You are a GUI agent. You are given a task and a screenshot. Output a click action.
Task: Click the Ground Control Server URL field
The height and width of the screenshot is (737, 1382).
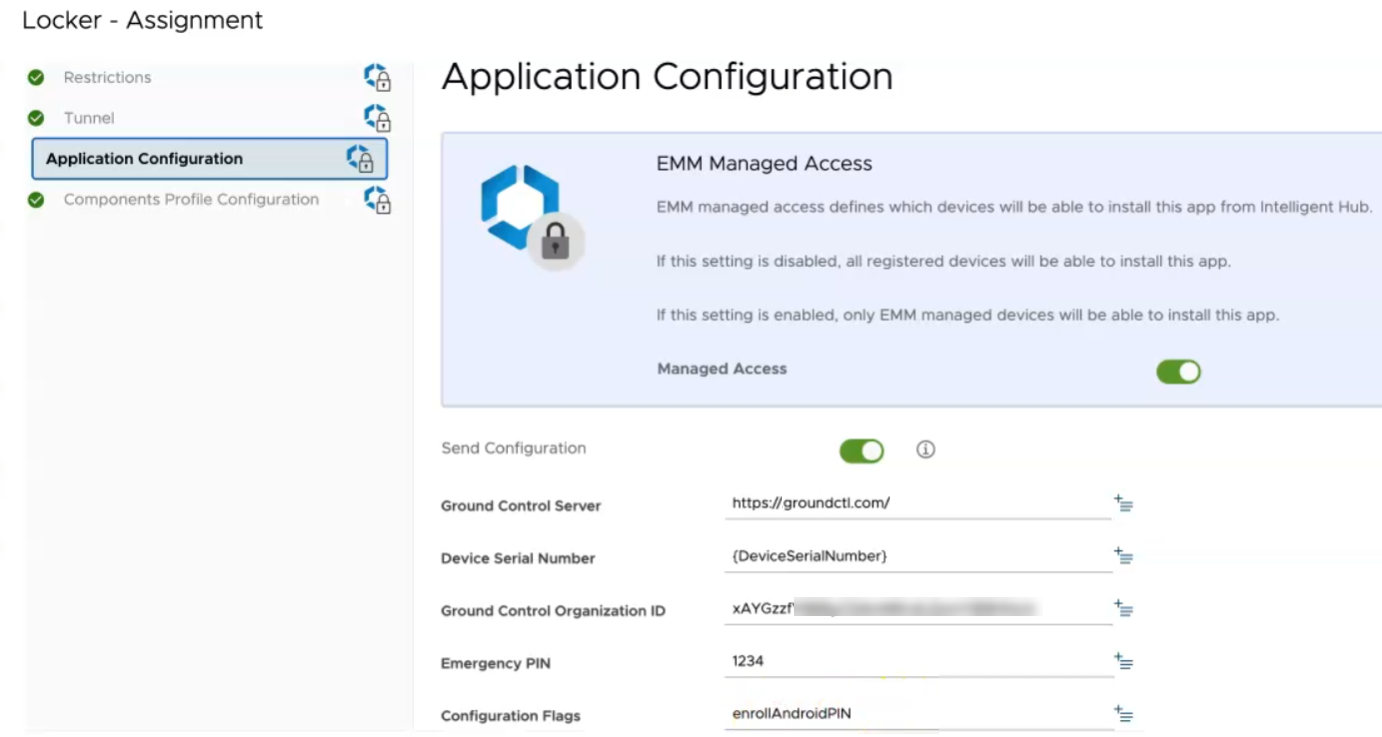click(x=916, y=504)
